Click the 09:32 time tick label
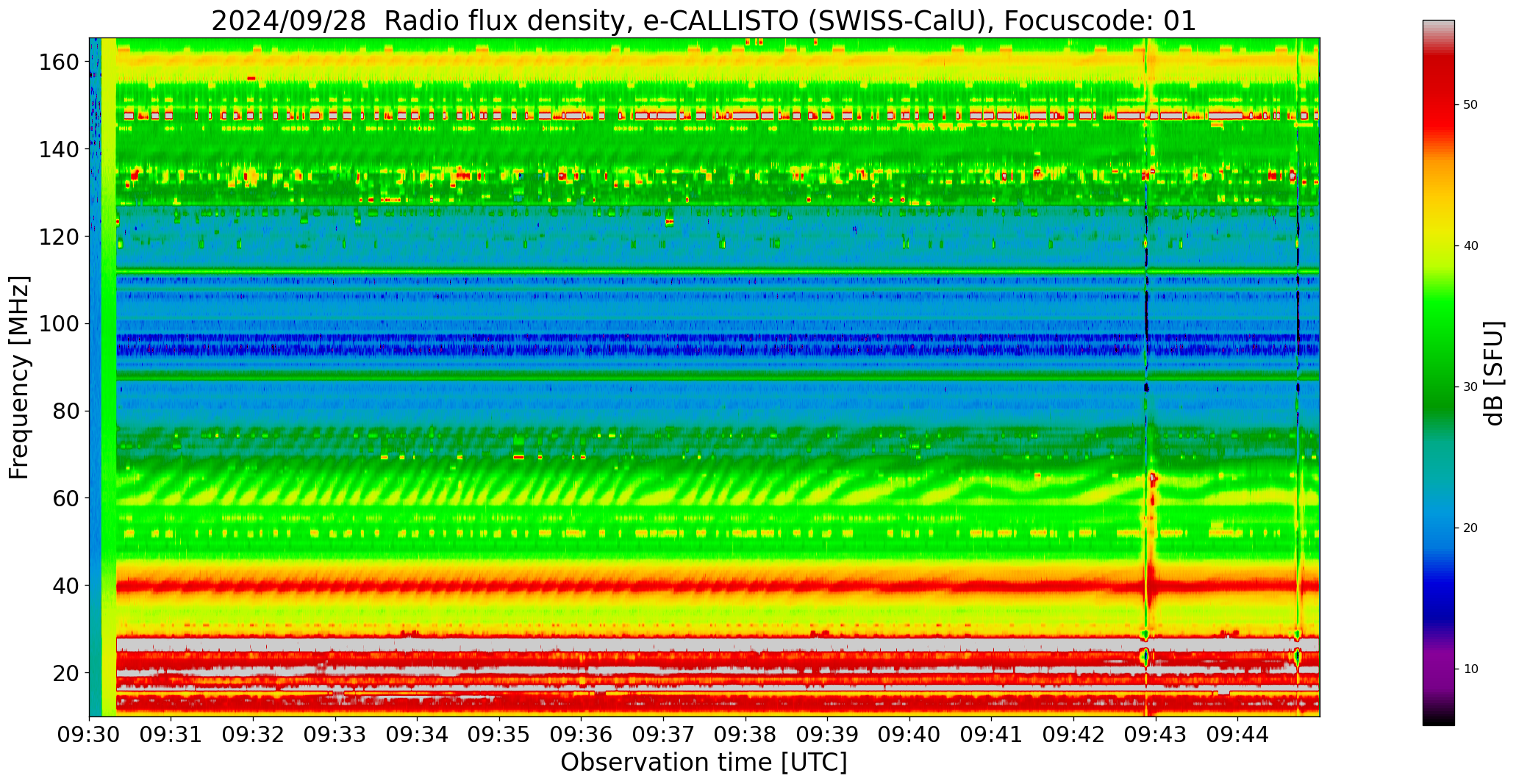1516x784 pixels. [x=254, y=734]
